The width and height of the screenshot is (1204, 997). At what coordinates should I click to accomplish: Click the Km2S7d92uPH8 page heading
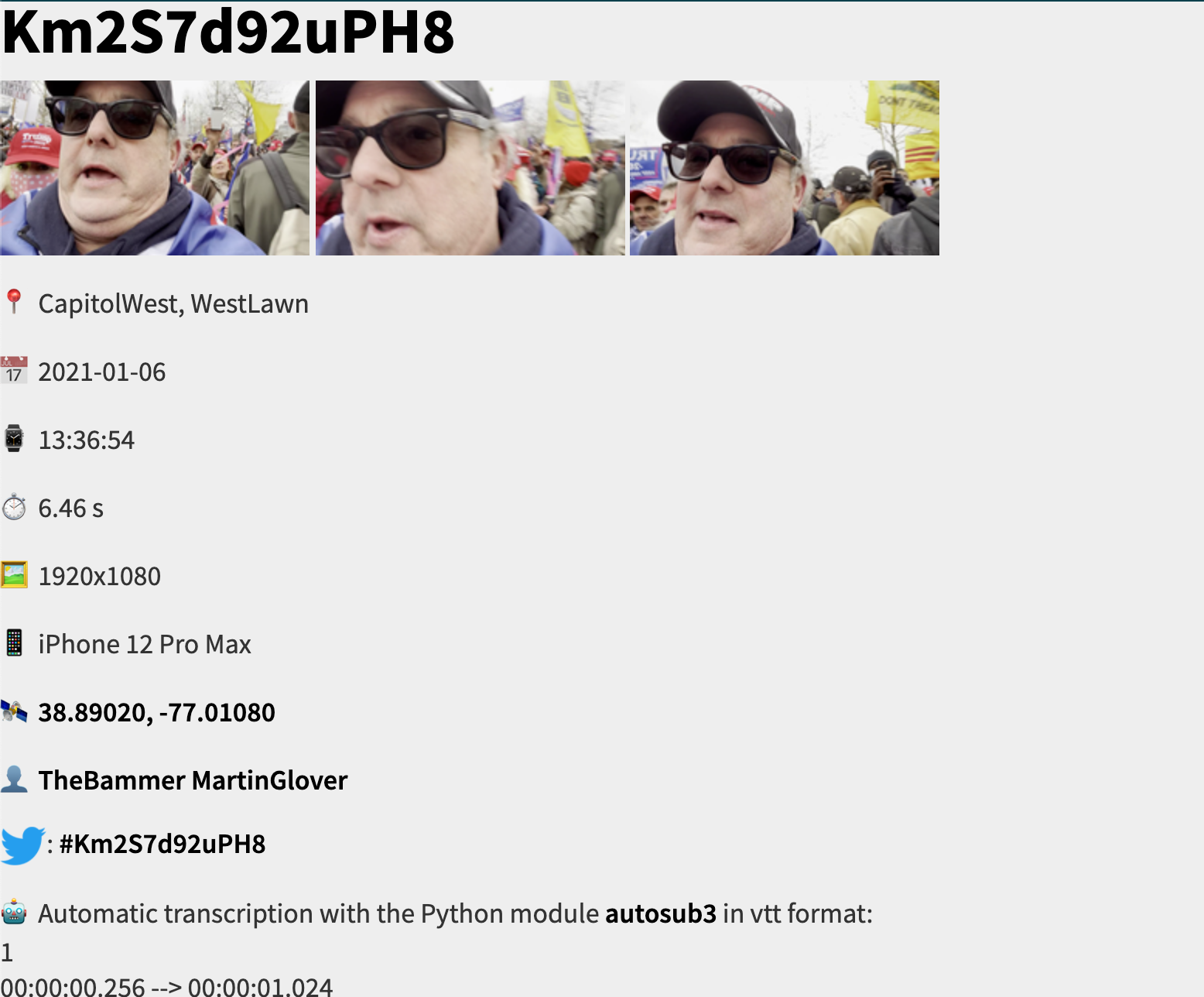[228, 33]
